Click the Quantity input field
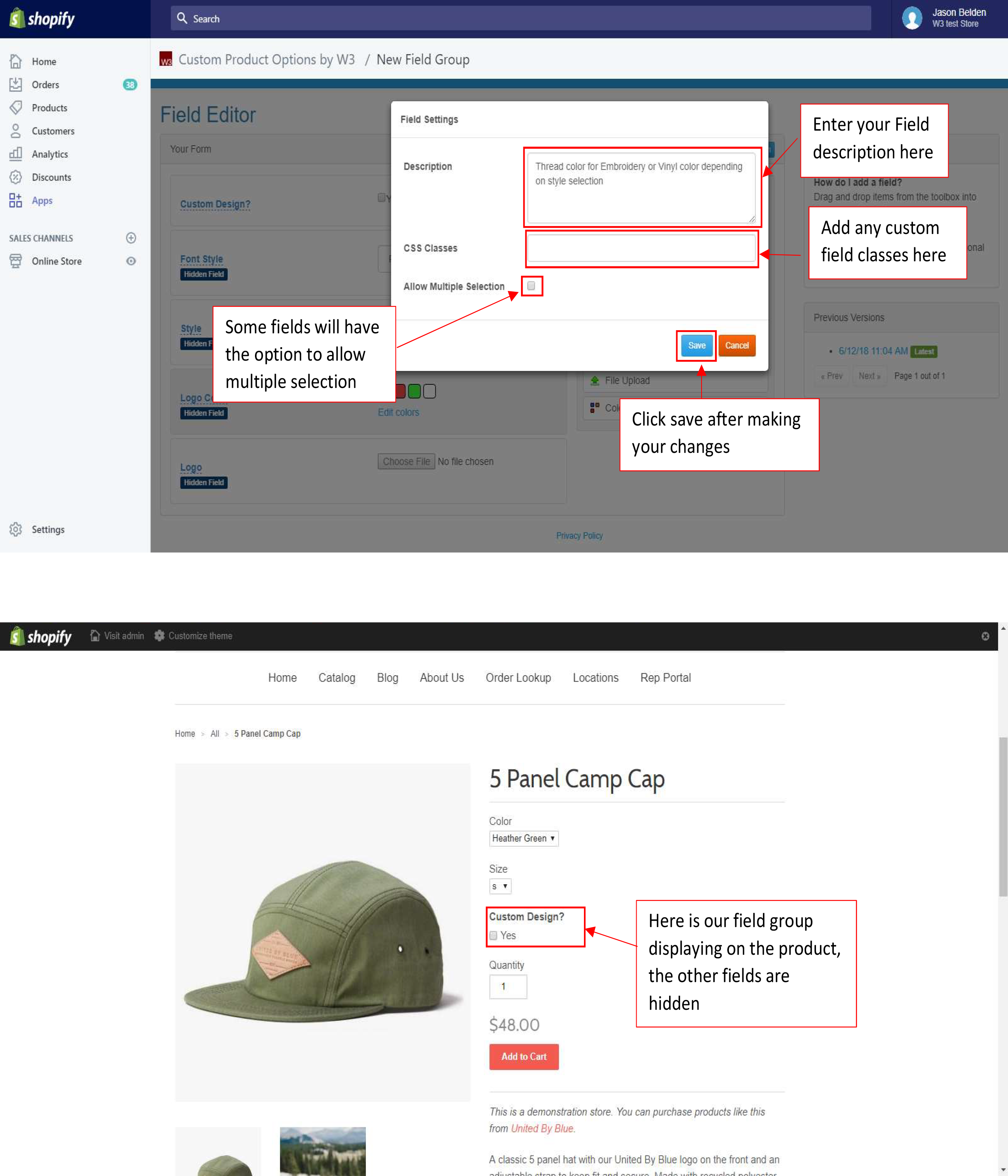The height and width of the screenshot is (1176, 1008). tap(508, 986)
